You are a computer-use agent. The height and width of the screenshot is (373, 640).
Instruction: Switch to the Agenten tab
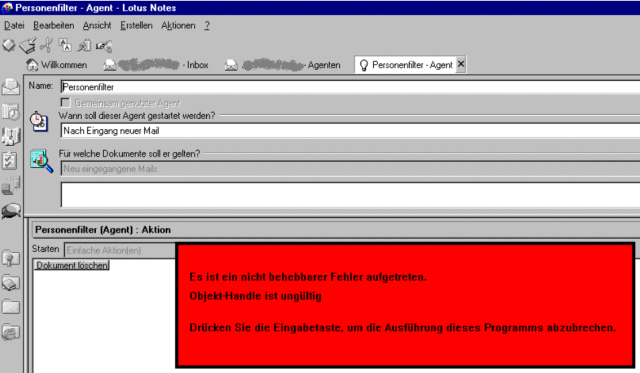(x=282, y=65)
